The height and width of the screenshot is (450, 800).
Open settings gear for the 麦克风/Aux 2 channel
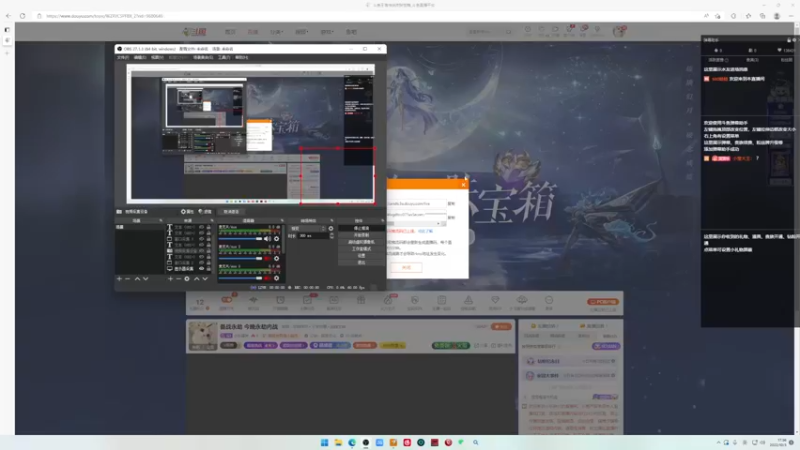[277, 258]
